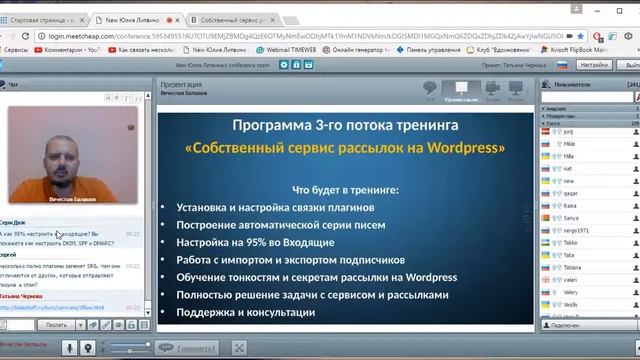
Task: Click the person icon in serge1971 row
Action: (636, 231)
